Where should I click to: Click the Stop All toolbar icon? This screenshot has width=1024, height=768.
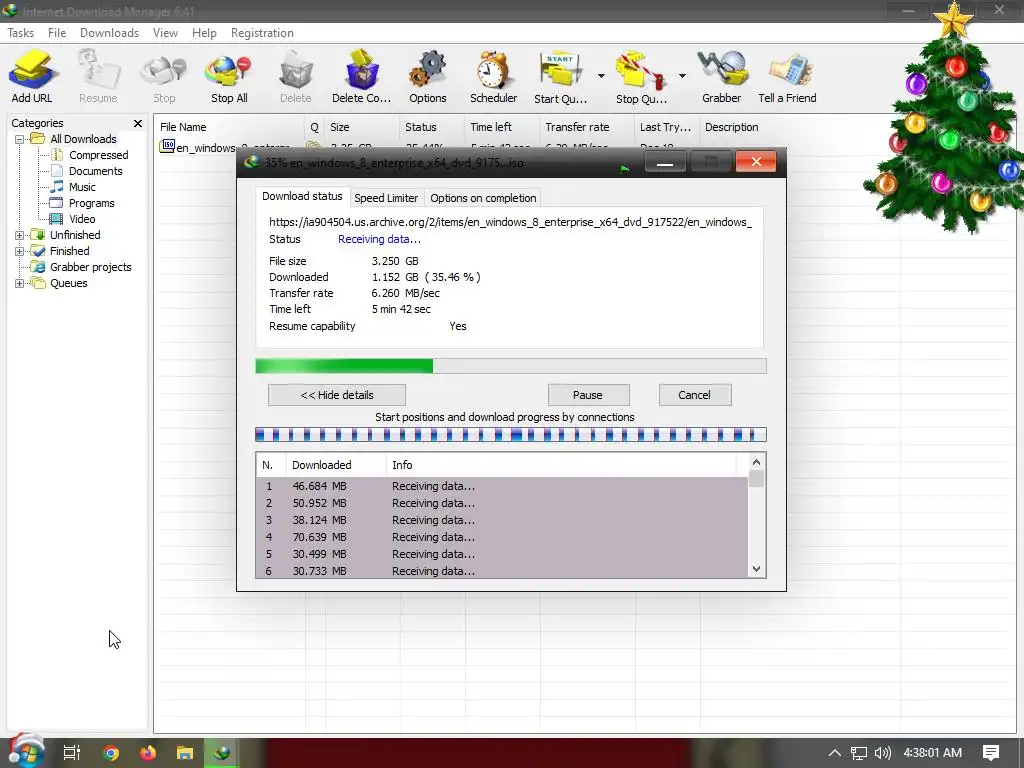click(x=229, y=77)
